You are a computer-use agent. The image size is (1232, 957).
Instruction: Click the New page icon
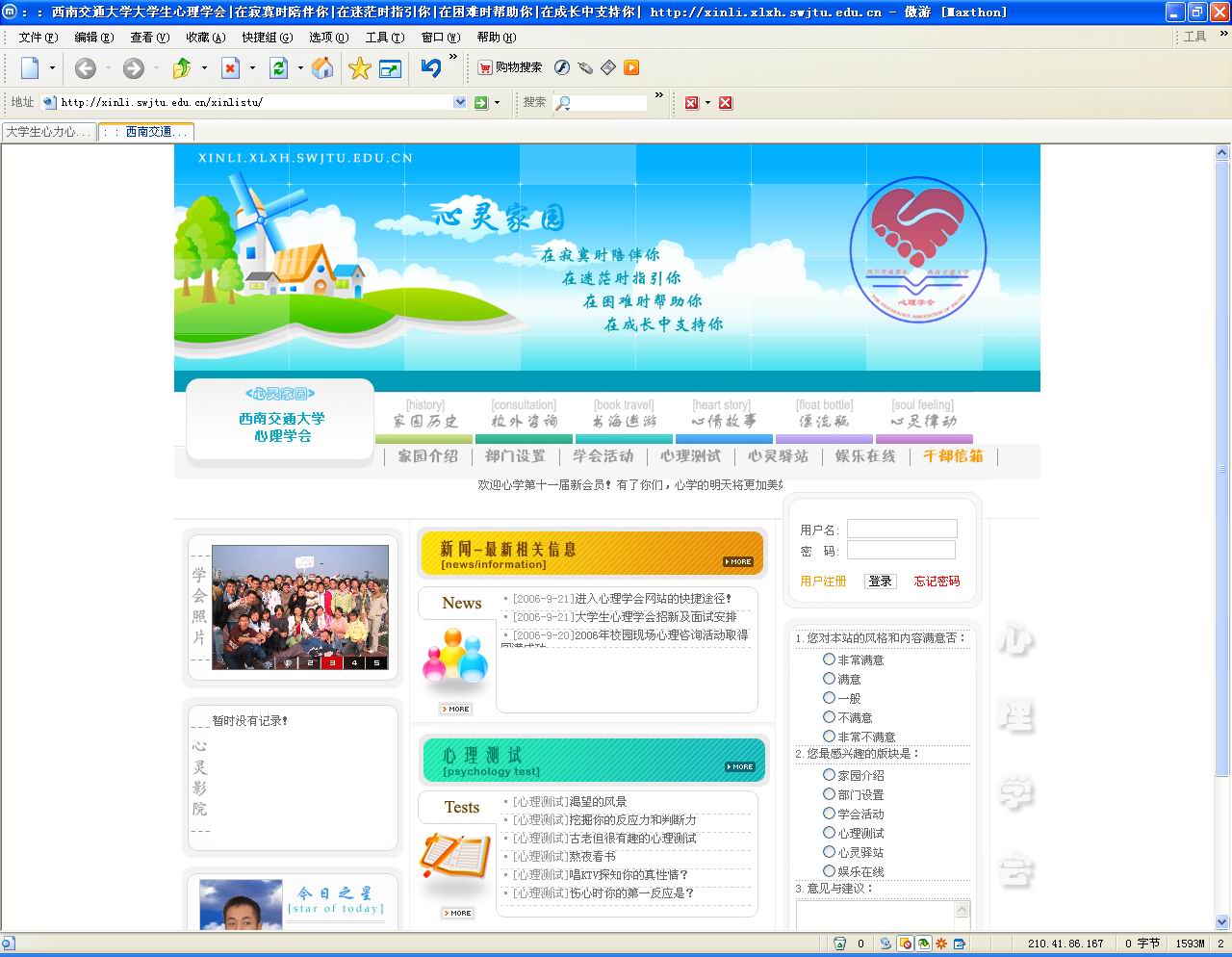pyautogui.click(x=30, y=67)
